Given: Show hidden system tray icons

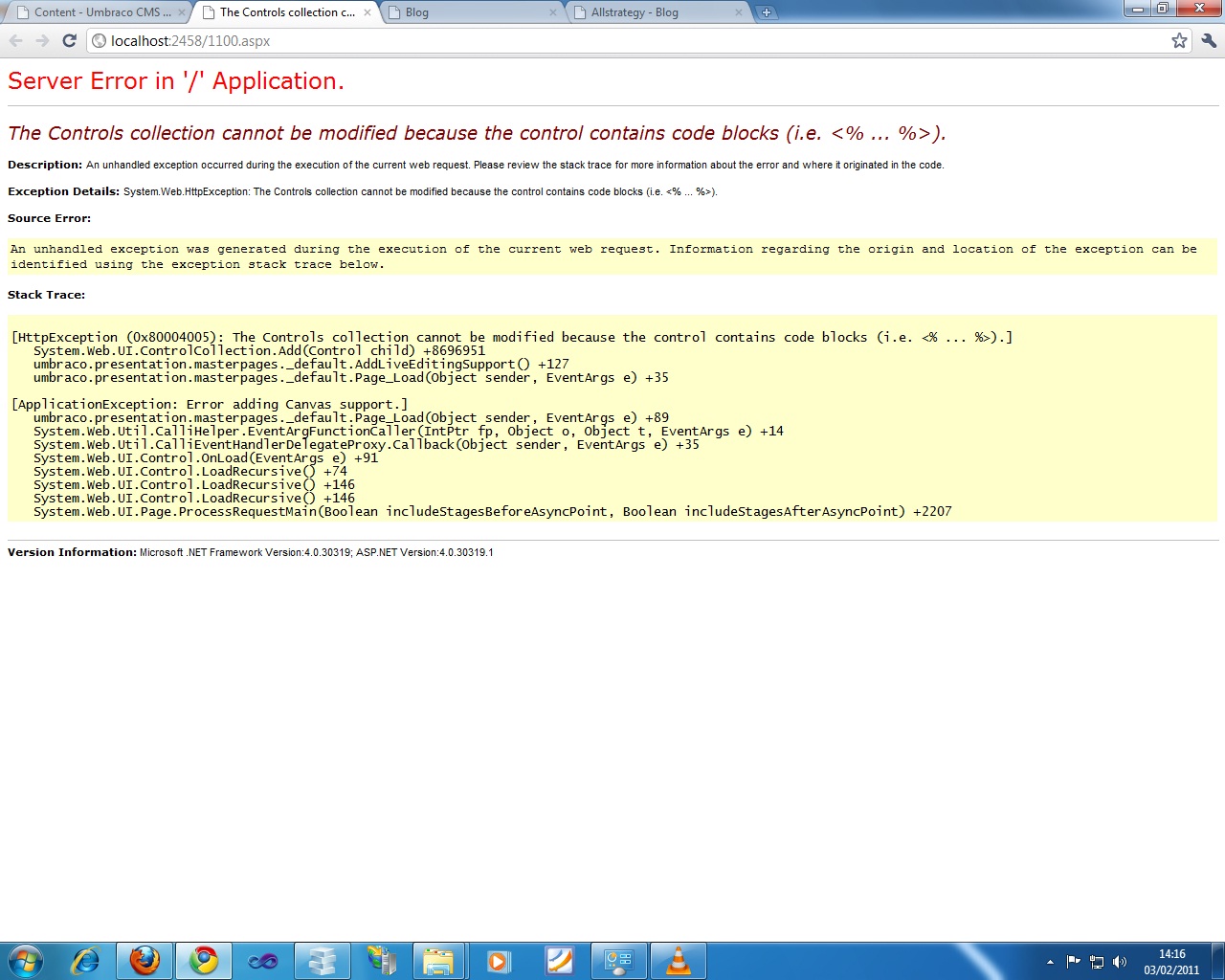Looking at the screenshot, I should pyautogui.click(x=1050, y=962).
